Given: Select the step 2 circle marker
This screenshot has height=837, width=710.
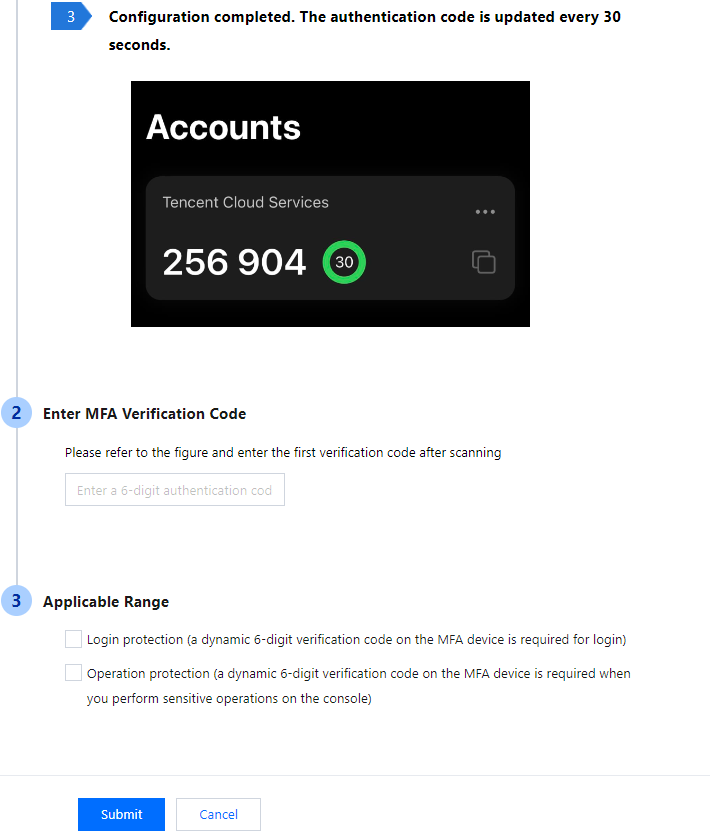Looking at the screenshot, I should click(17, 413).
